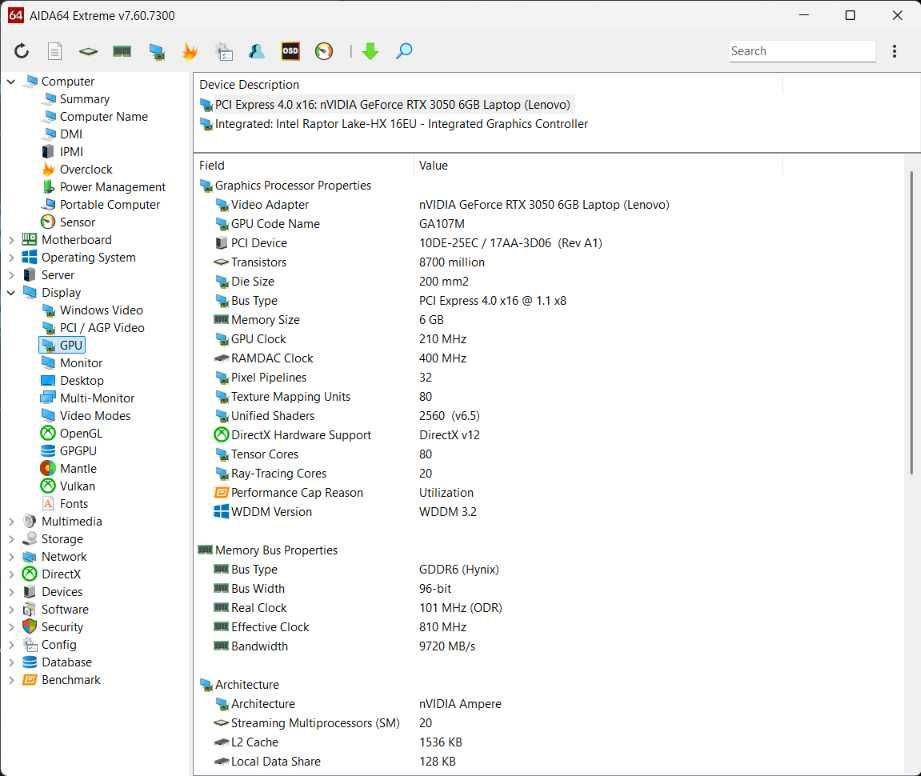Expand the Software tree node
The width and height of the screenshot is (921, 776).
(x=11, y=610)
